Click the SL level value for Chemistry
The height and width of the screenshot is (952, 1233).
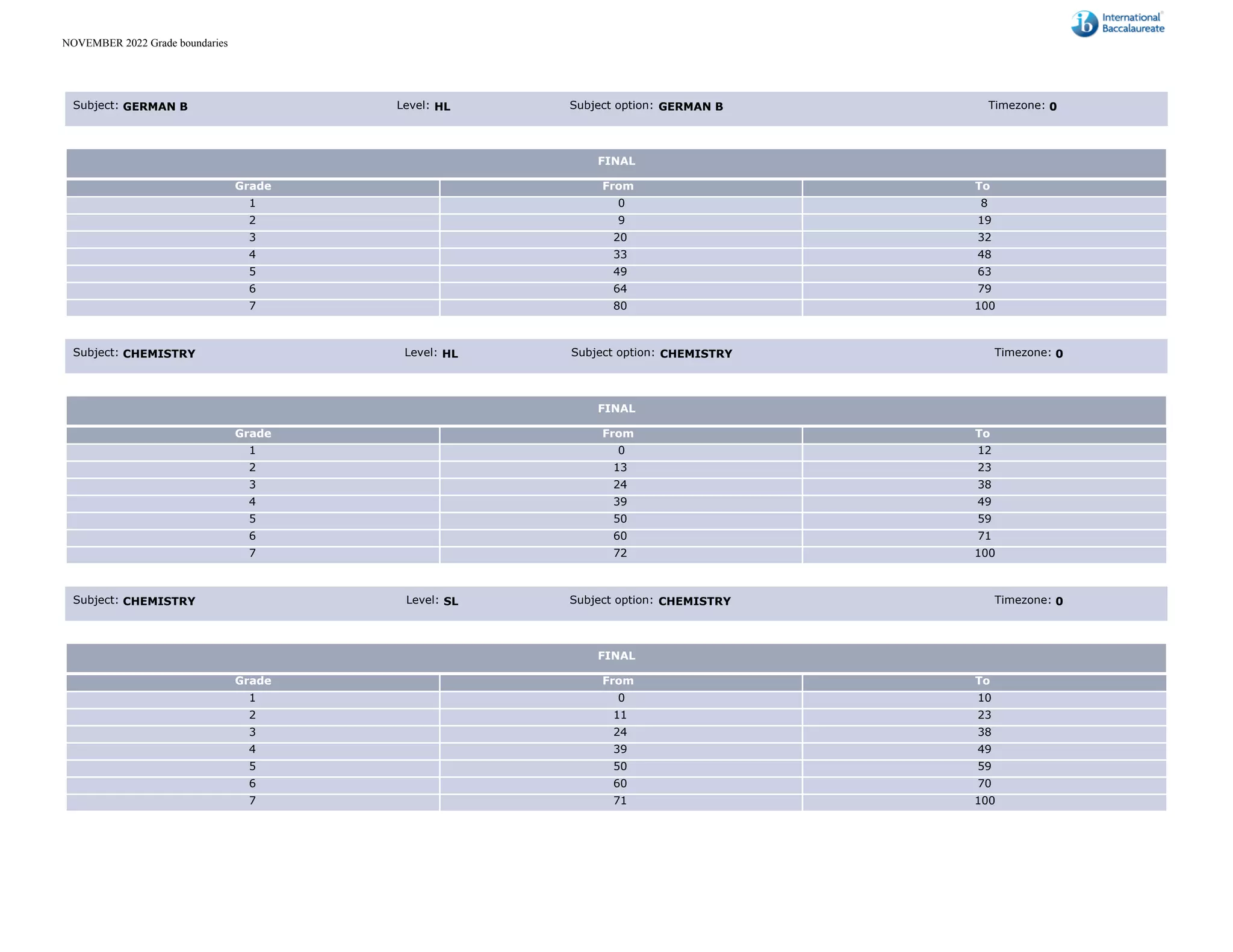(450, 601)
